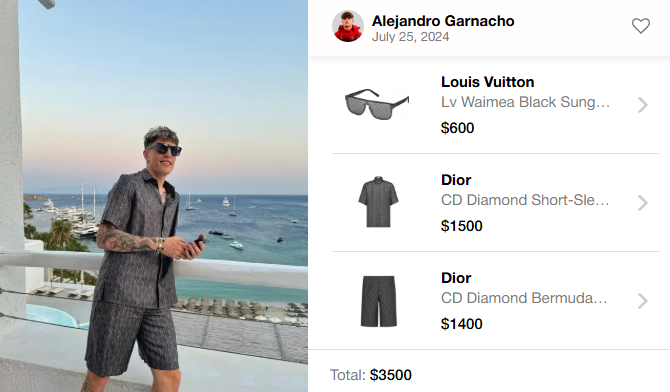Open the Dior Bermuda shorts thumbnail

pyautogui.click(x=379, y=301)
